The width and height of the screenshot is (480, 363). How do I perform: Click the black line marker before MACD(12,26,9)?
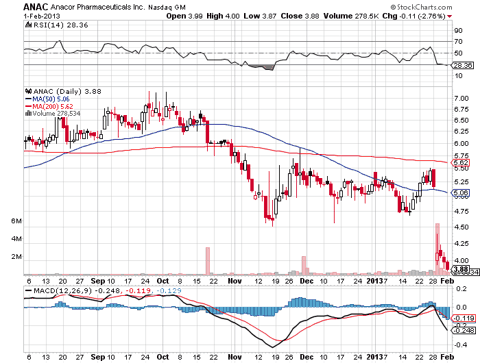pyautogui.click(x=29, y=291)
